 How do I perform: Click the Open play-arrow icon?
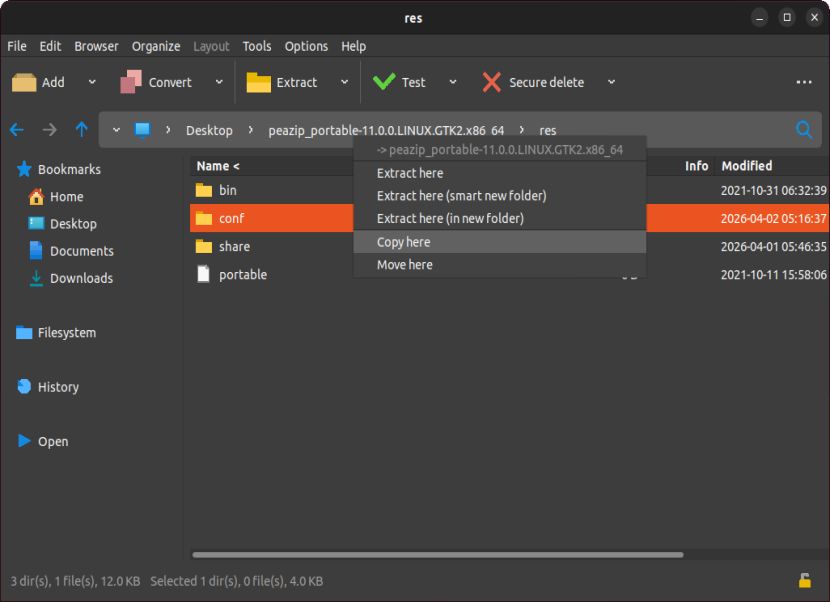(24, 441)
